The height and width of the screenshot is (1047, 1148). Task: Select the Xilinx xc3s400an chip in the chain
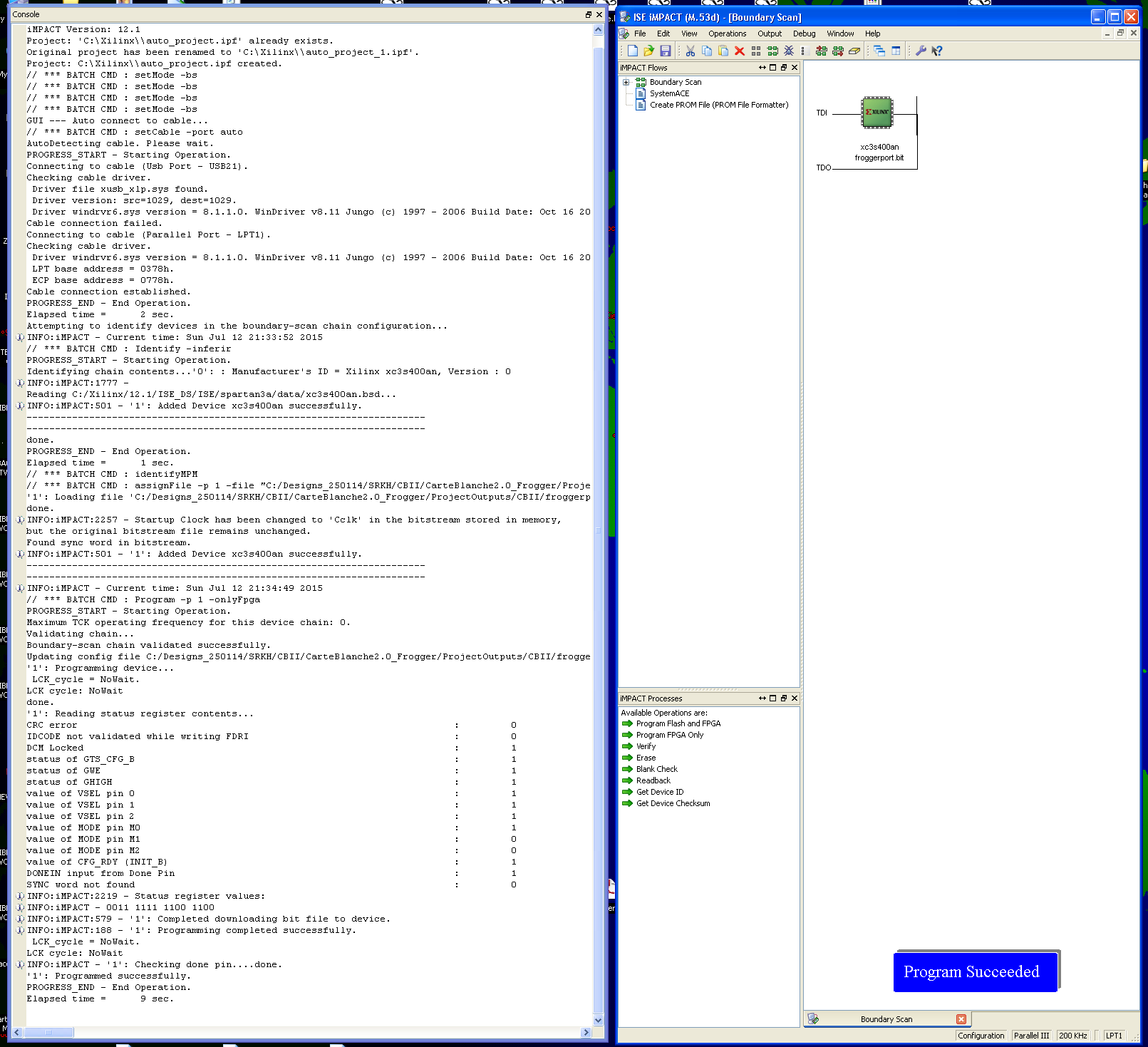(877, 113)
